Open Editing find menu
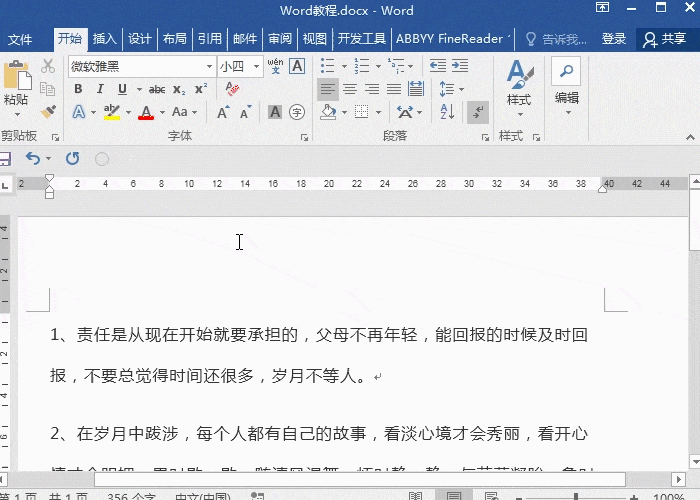The height and width of the screenshot is (500, 700). click(567, 86)
